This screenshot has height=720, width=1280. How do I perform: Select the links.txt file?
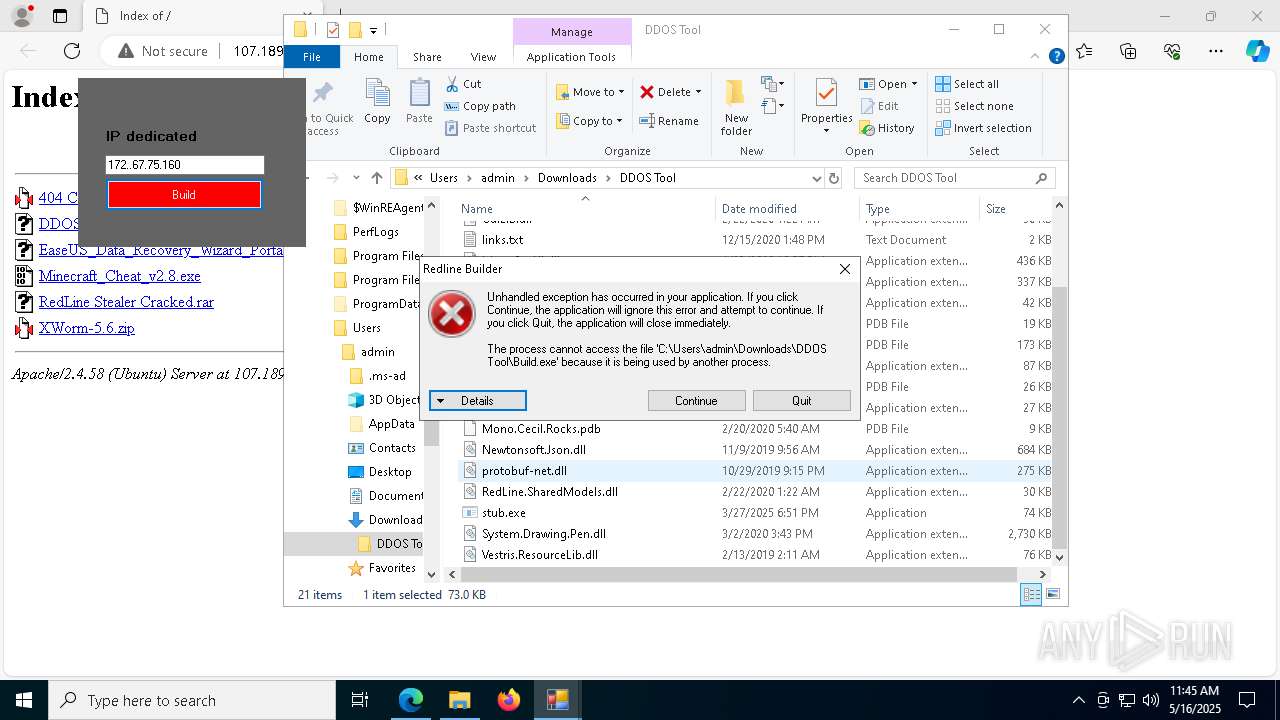pos(502,240)
